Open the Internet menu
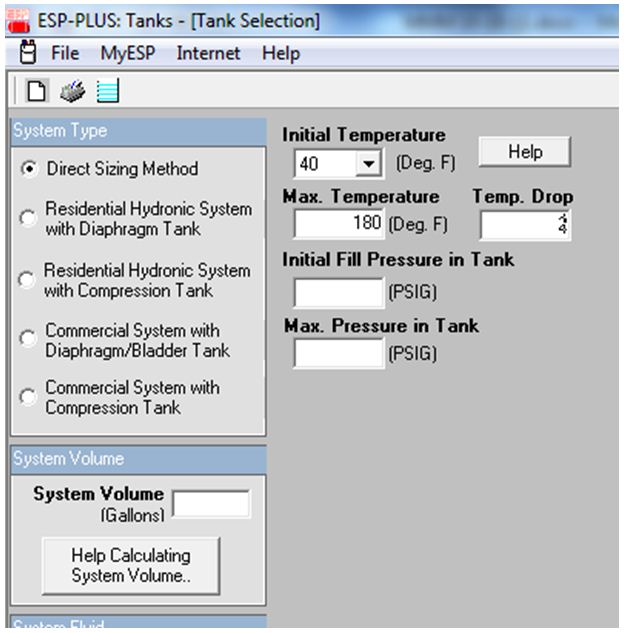The height and width of the screenshot is (633, 624). tap(208, 53)
